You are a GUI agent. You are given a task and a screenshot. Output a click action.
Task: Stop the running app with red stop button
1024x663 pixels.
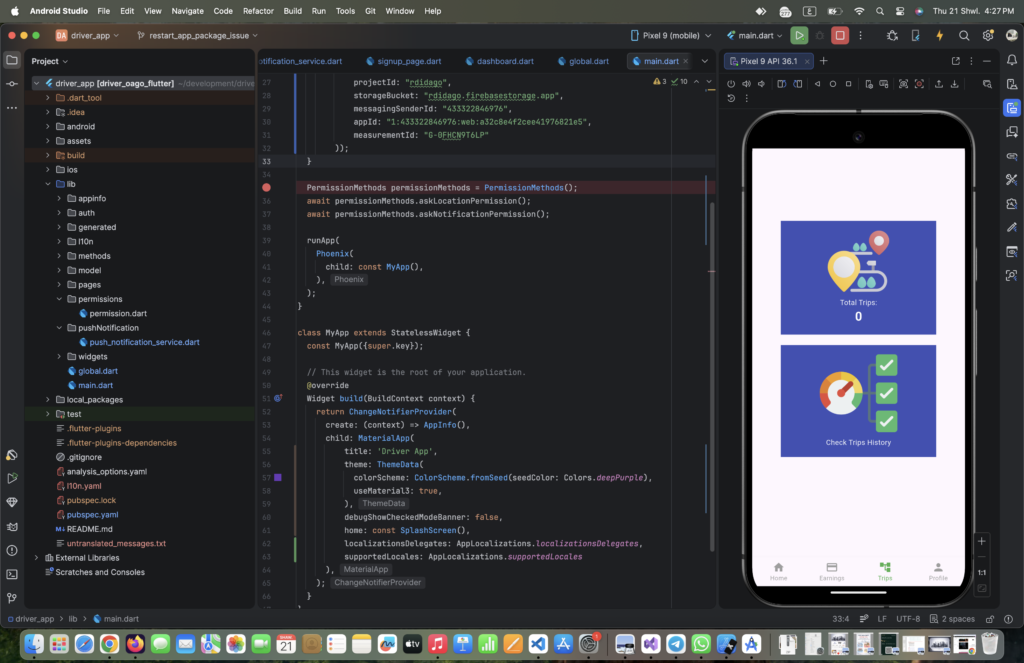click(840, 35)
